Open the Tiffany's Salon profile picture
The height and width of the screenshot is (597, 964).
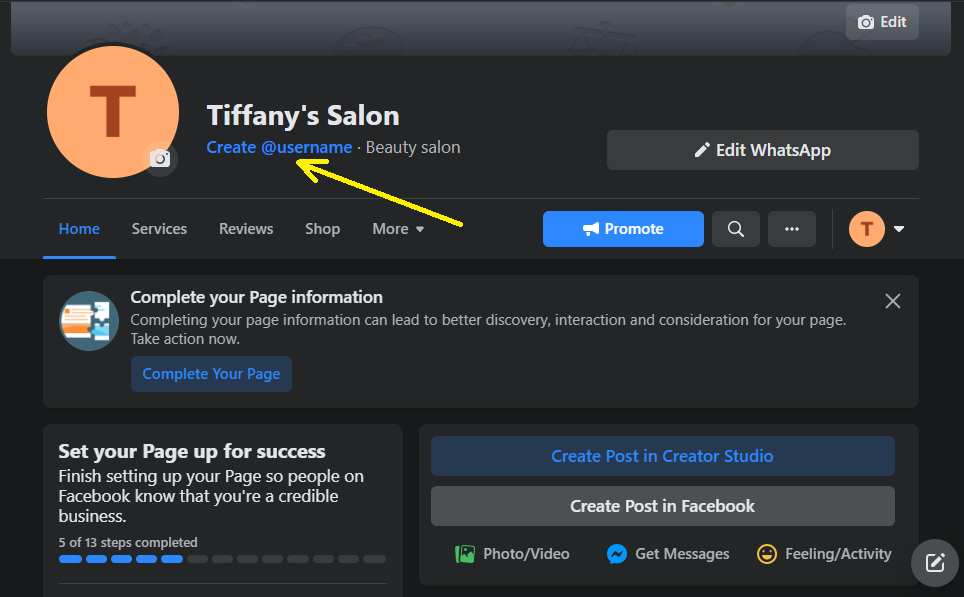point(113,111)
